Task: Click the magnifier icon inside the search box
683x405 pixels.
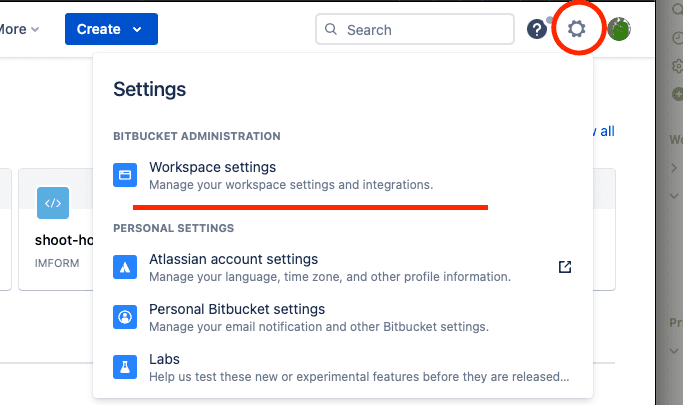Action: click(332, 30)
